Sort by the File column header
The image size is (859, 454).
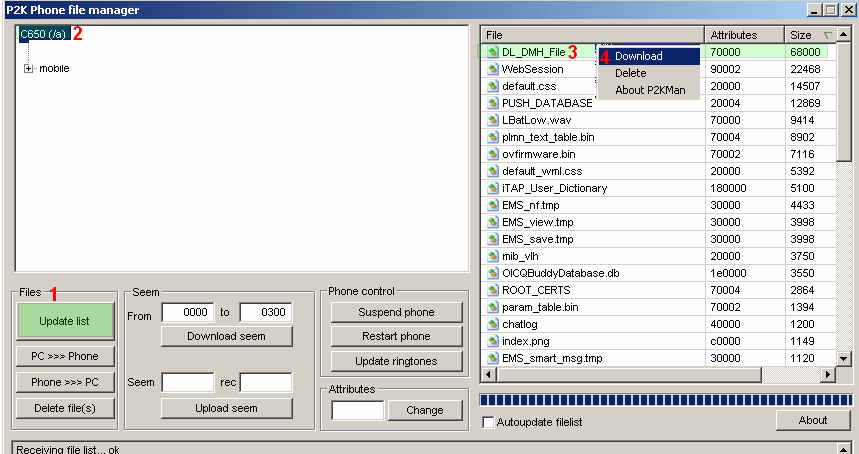pyautogui.click(x=593, y=35)
